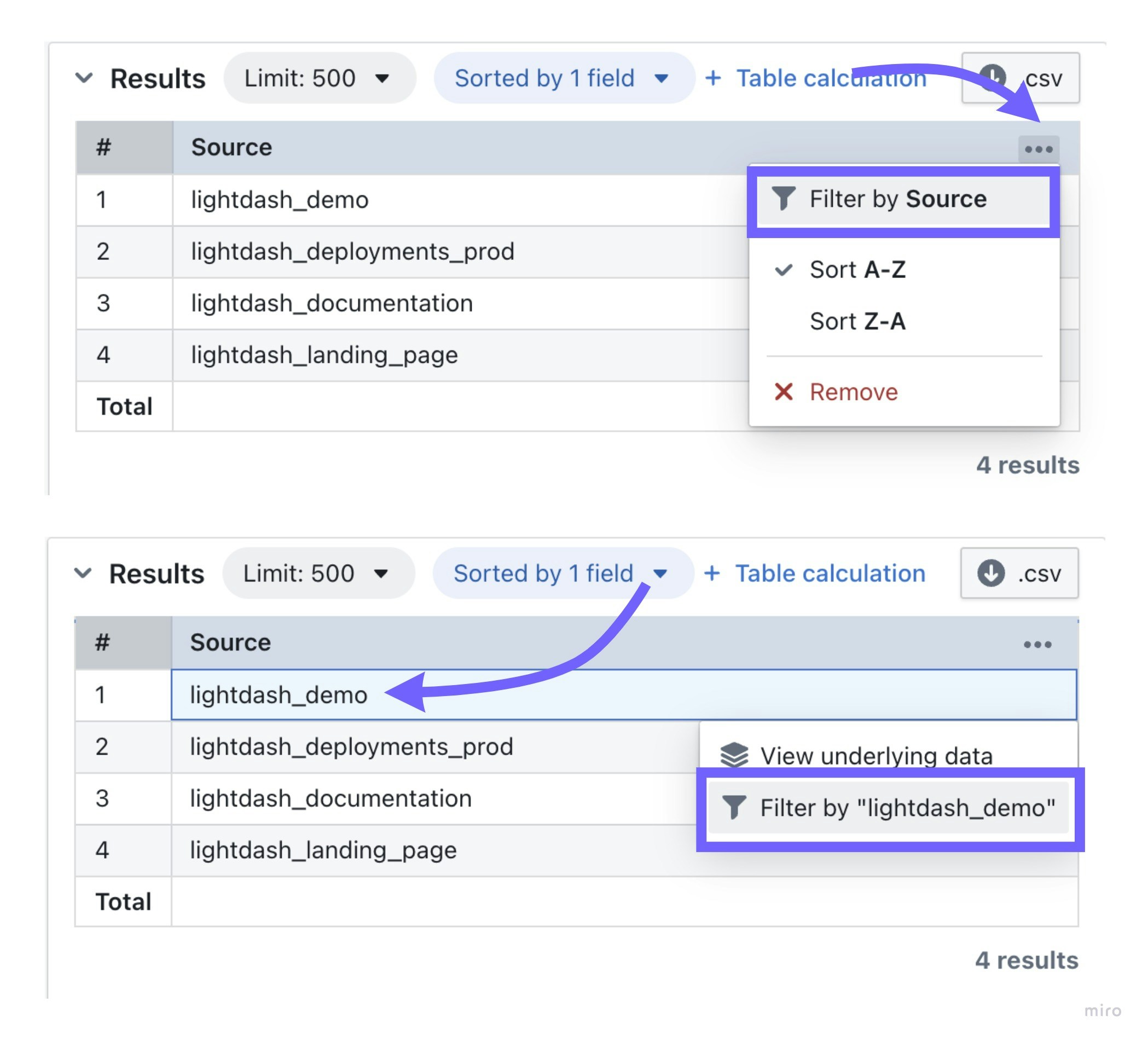Click plus icon before top Table calculation
The image size is (1148, 1043).
click(713, 78)
